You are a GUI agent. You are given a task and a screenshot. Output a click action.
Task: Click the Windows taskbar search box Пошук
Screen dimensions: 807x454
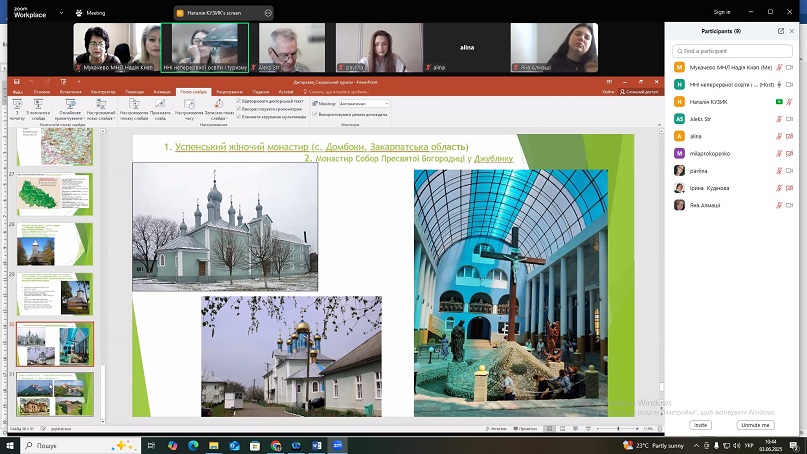(80, 445)
